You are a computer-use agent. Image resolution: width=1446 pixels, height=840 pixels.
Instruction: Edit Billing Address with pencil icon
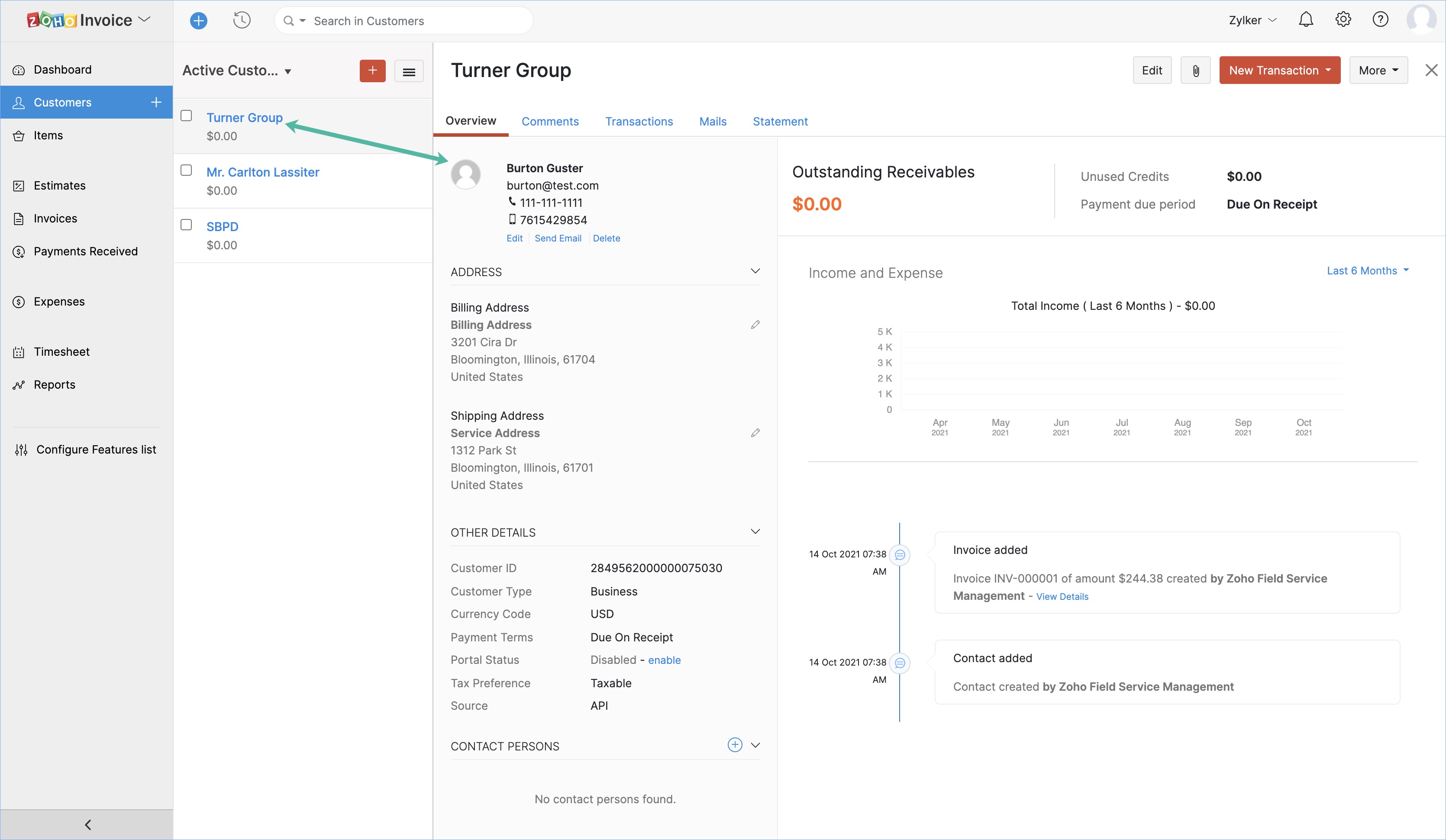[x=755, y=325]
